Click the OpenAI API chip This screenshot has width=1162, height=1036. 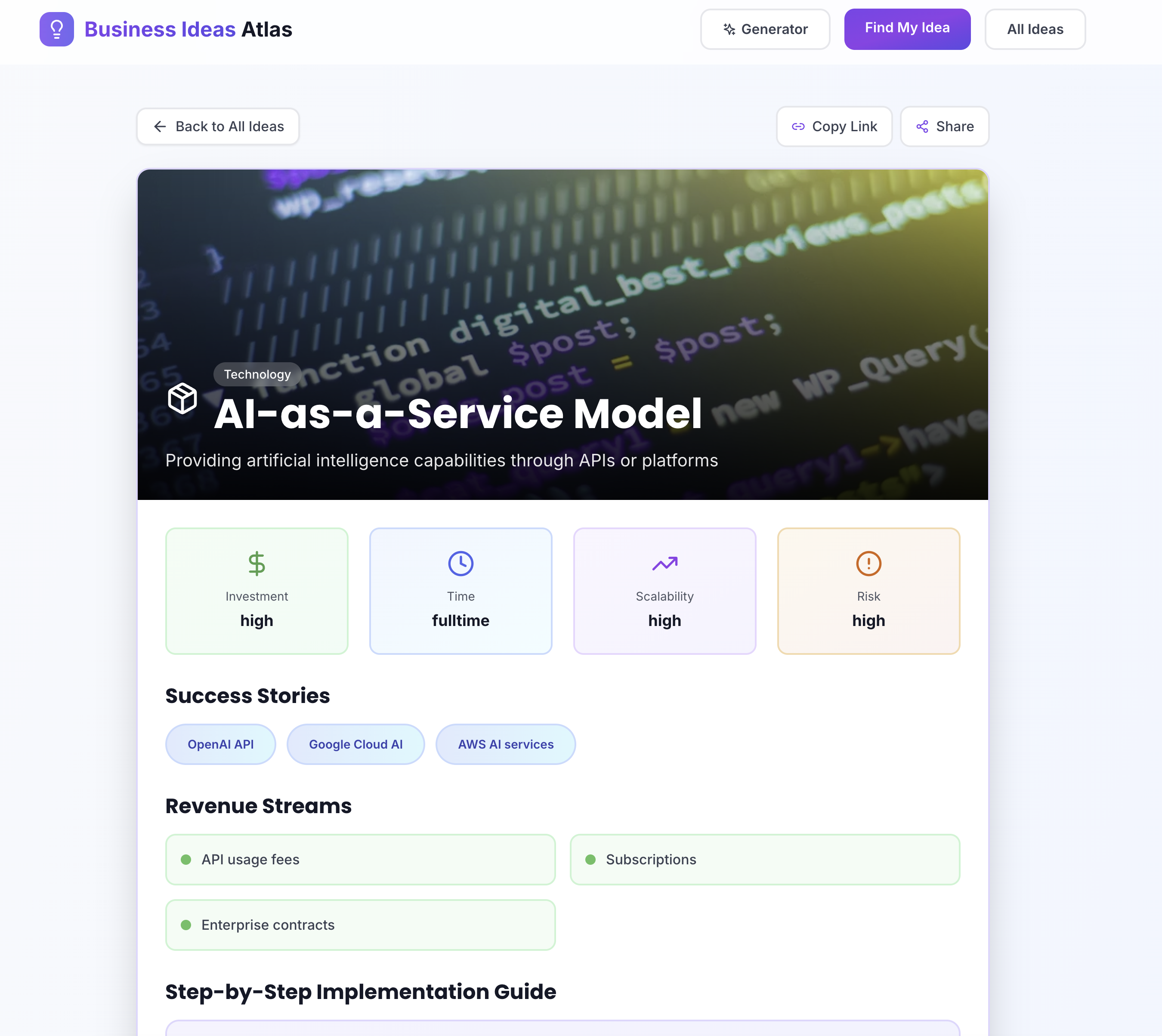coord(220,744)
